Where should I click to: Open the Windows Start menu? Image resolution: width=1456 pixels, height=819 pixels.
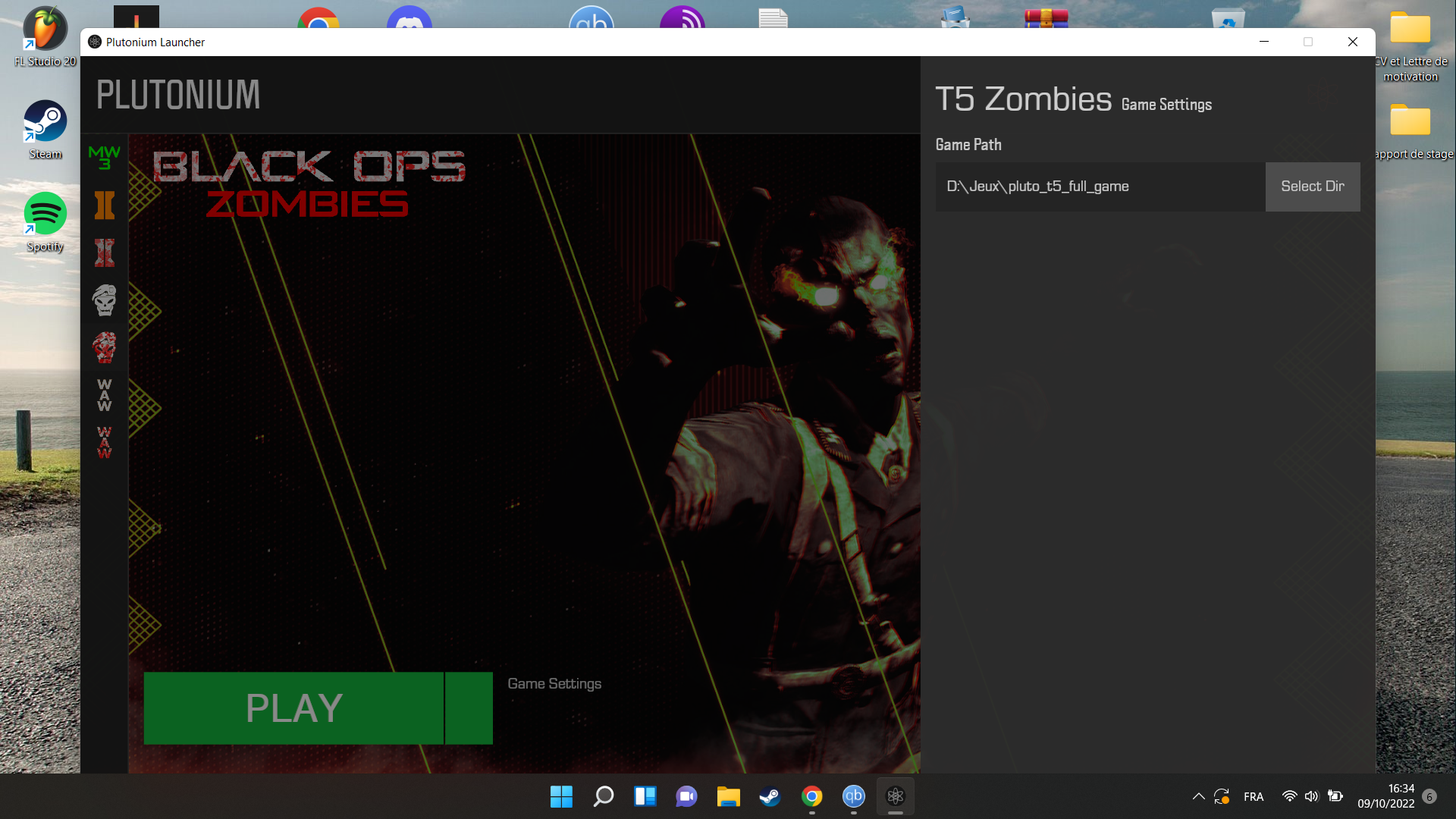pos(561,796)
